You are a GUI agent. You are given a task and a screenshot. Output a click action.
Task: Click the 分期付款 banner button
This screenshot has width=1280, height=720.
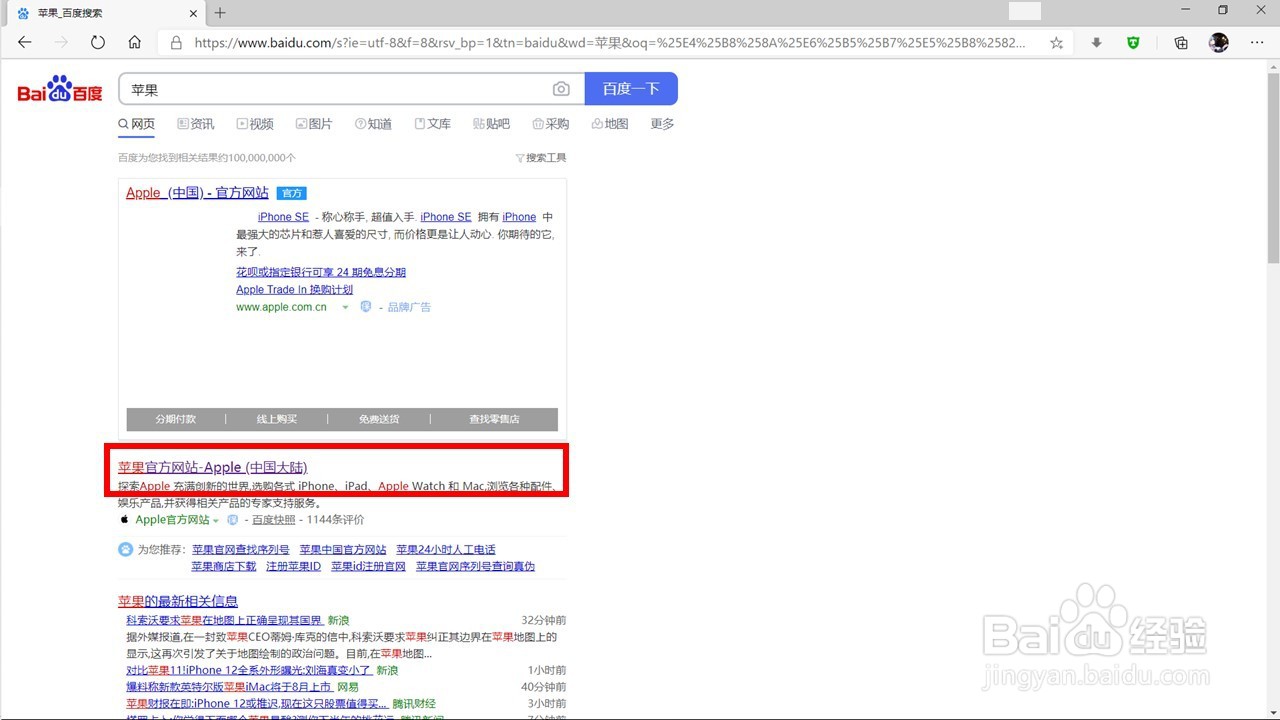(x=176, y=419)
